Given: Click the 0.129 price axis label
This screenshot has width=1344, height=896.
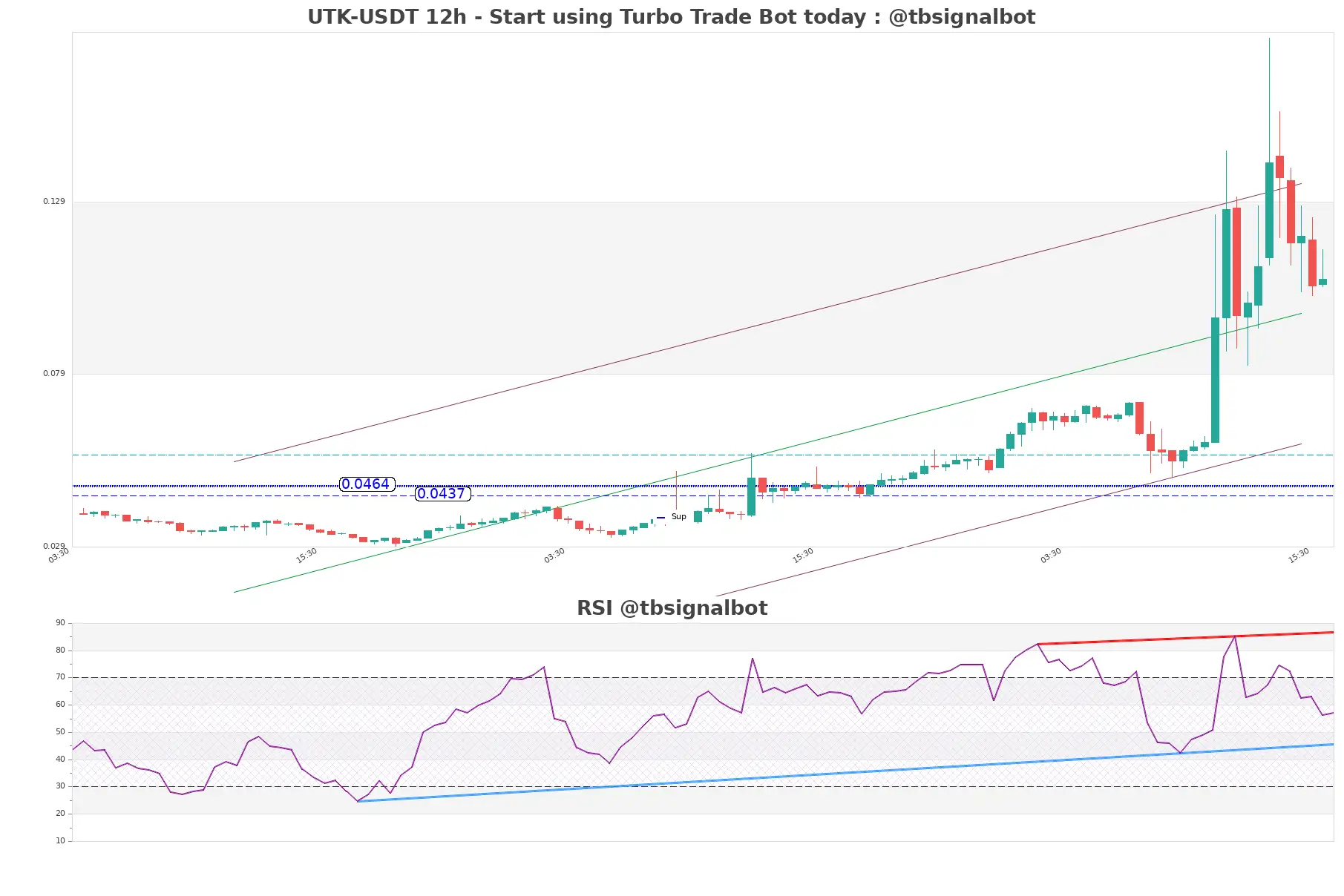Looking at the screenshot, I should click(x=53, y=202).
